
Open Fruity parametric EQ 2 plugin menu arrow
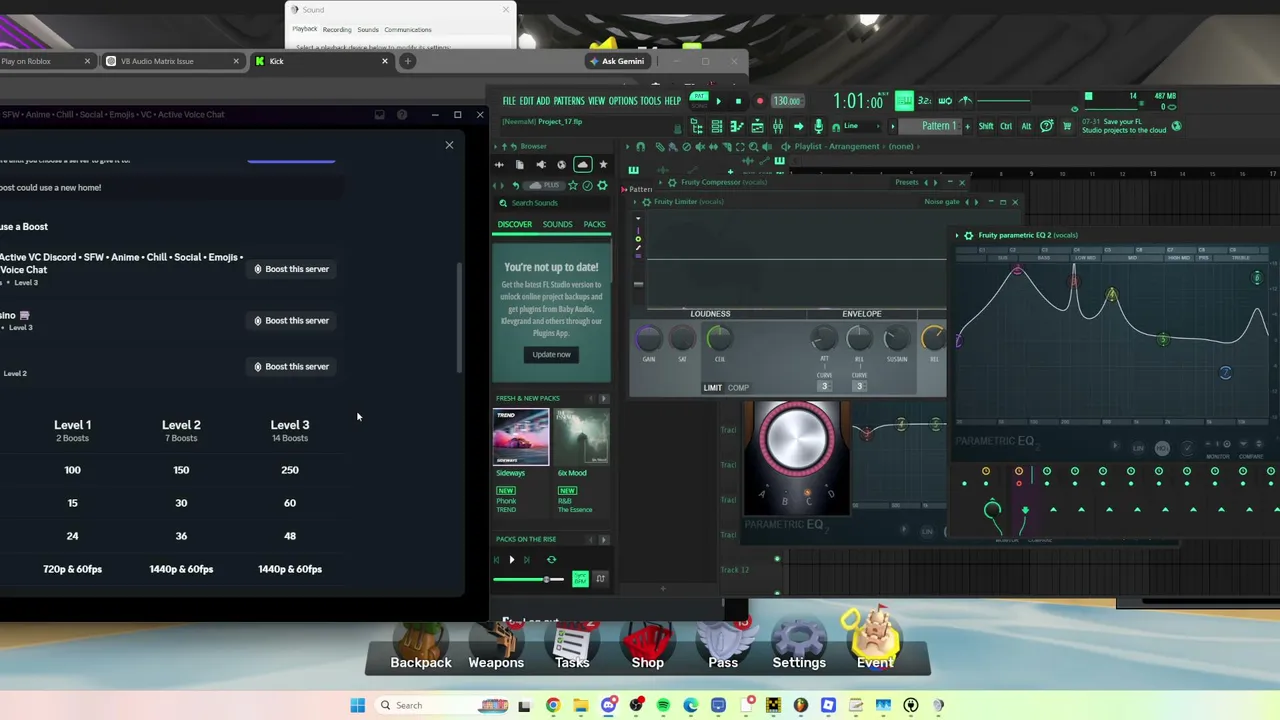click(957, 236)
